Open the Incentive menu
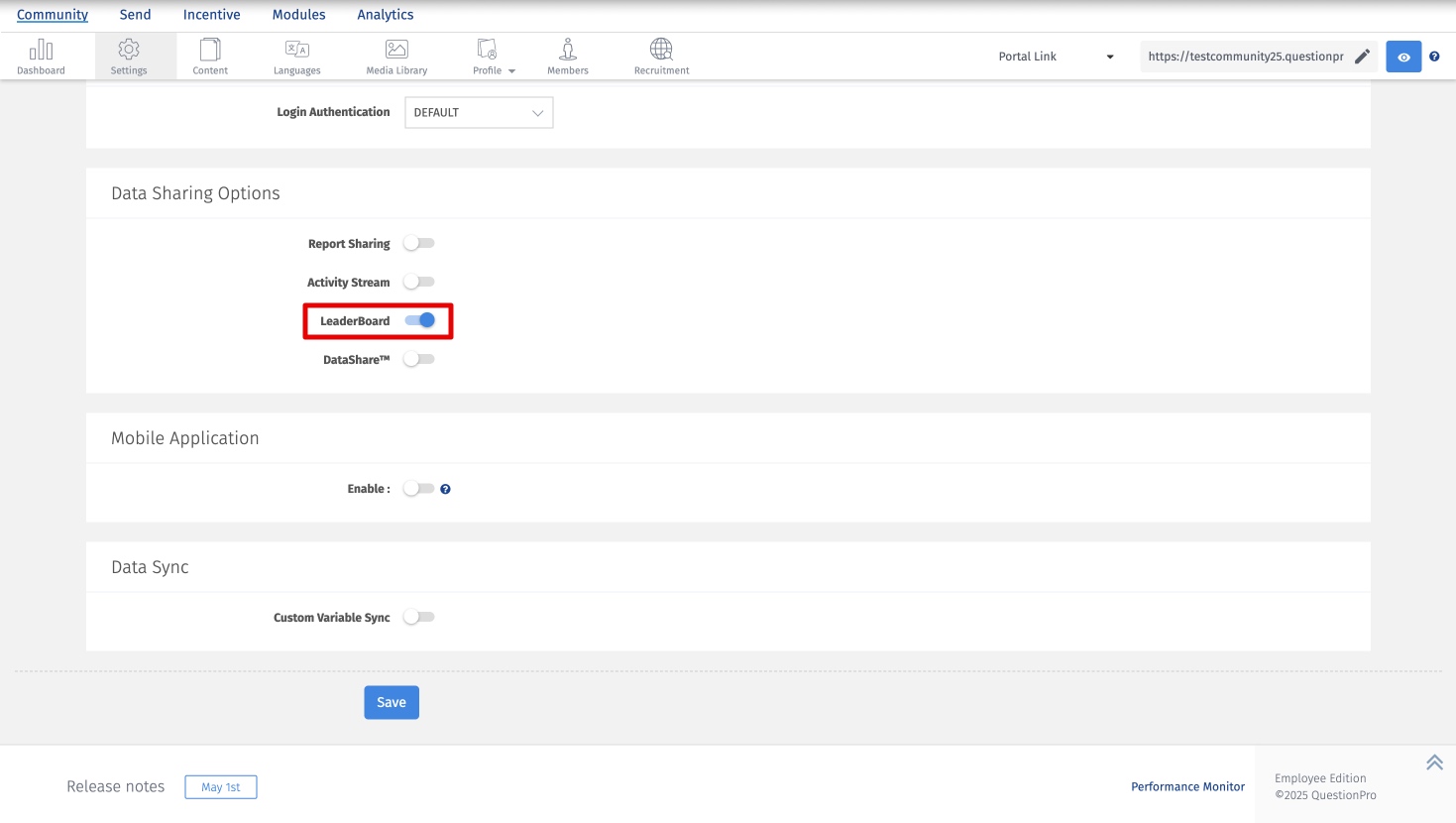 point(212,15)
